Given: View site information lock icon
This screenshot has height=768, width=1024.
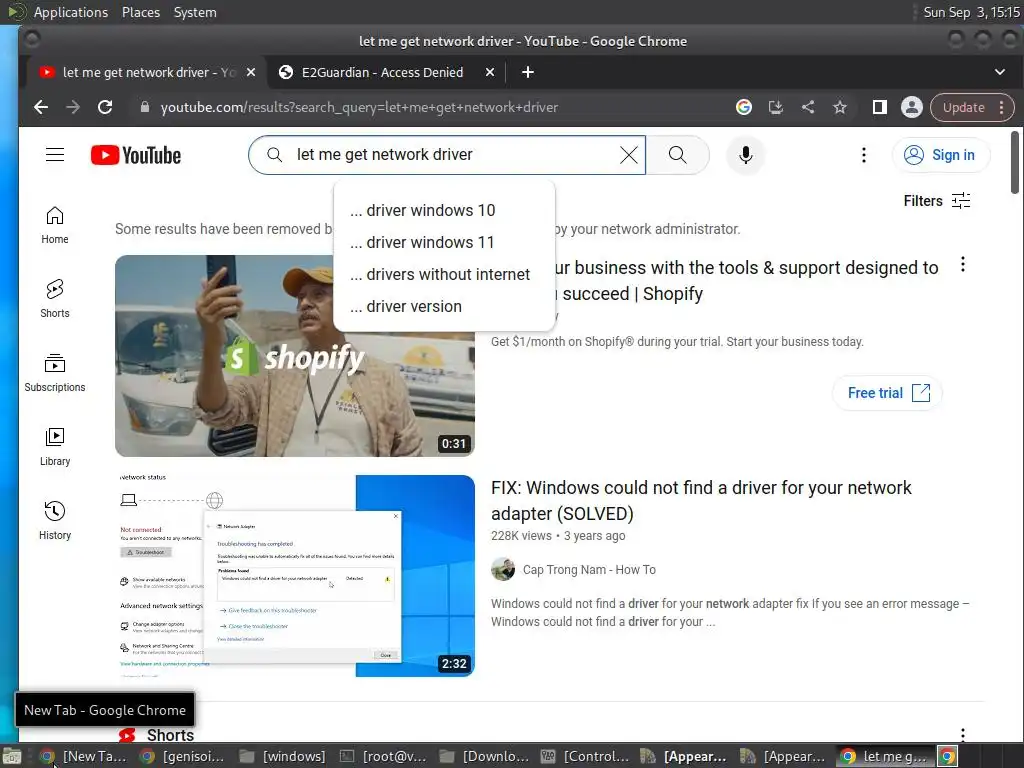Looking at the screenshot, I should click(145, 107).
